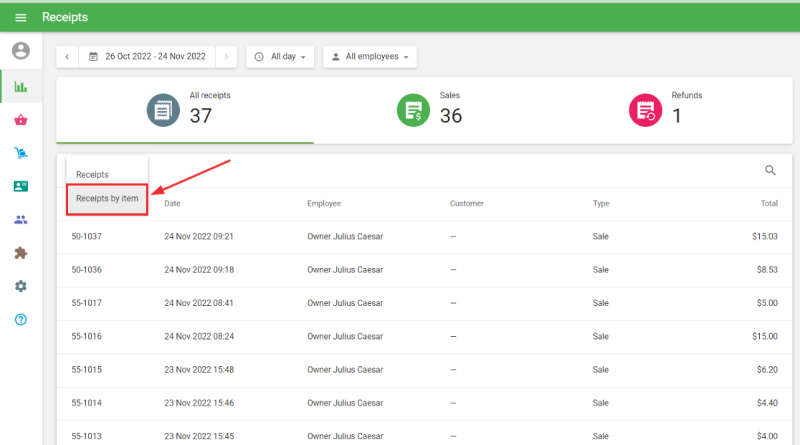Select Receipts option in export menu
Screen dimensions: 800x445
93,175
